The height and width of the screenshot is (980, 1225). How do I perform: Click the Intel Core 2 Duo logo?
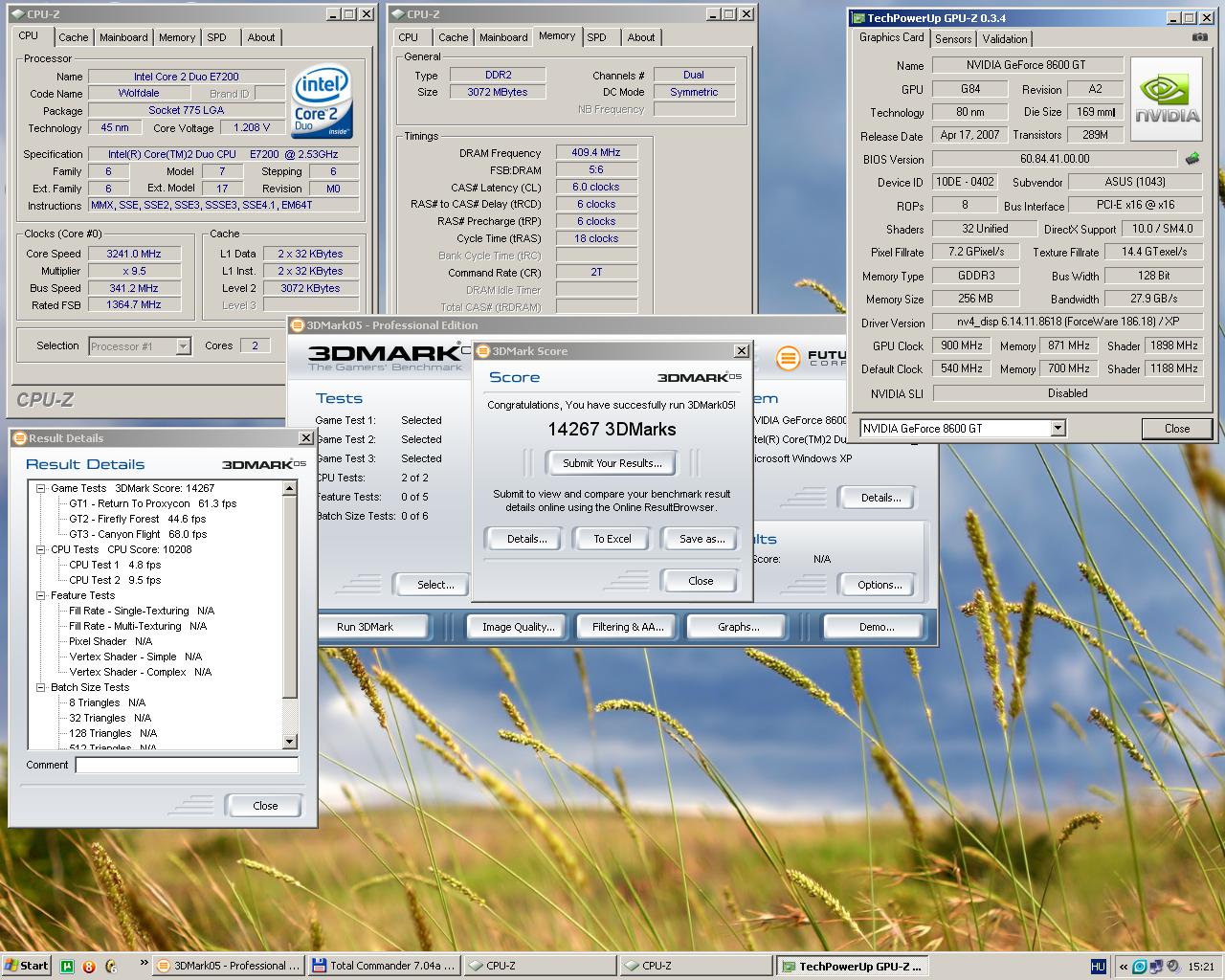pyautogui.click(x=322, y=100)
